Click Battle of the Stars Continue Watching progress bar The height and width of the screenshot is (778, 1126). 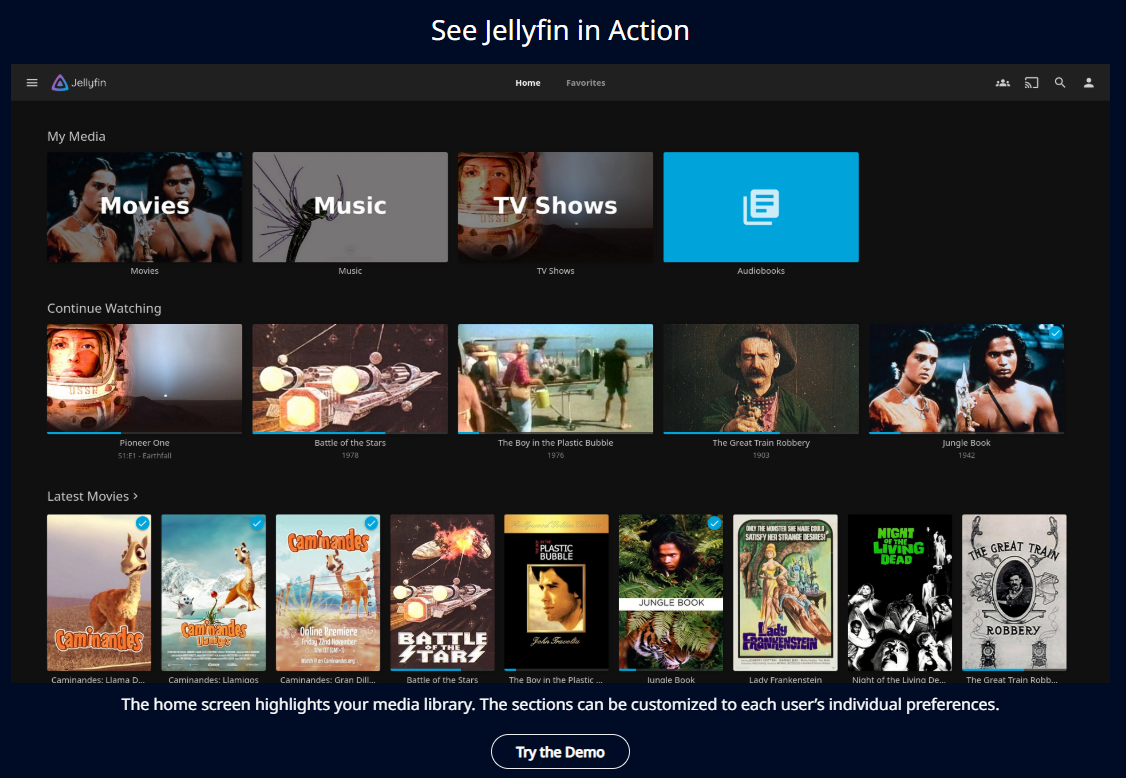350,432
